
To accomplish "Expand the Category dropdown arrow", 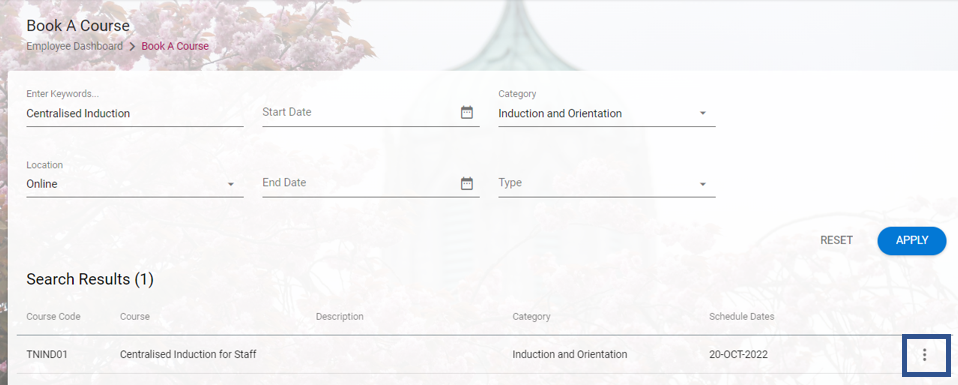I will (703, 113).
